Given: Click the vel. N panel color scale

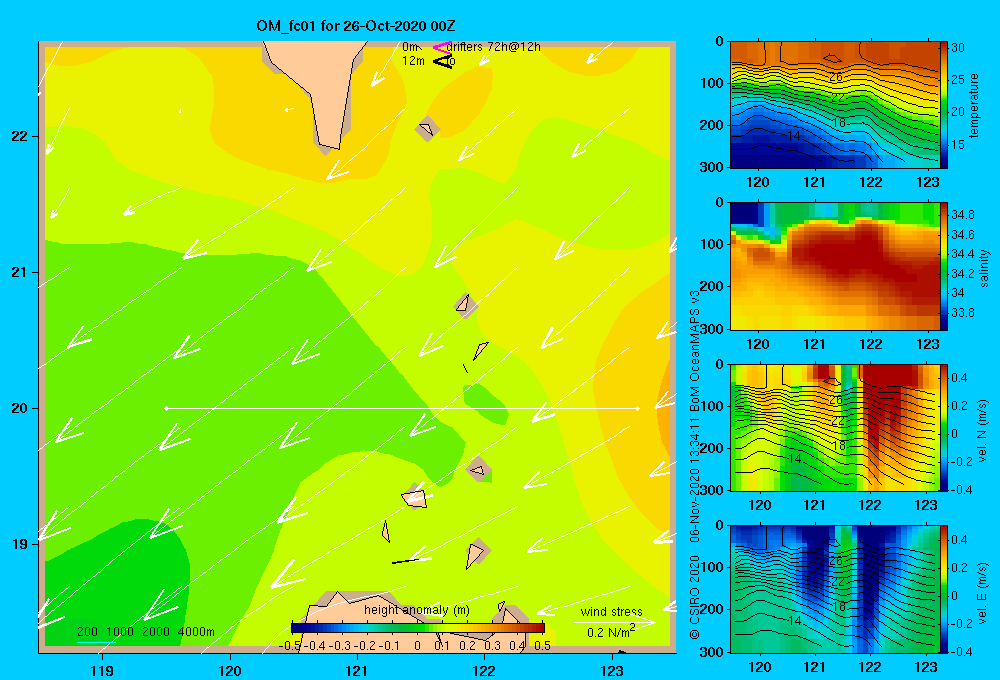Looking at the screenshot, I should click(x=944, y=427).
